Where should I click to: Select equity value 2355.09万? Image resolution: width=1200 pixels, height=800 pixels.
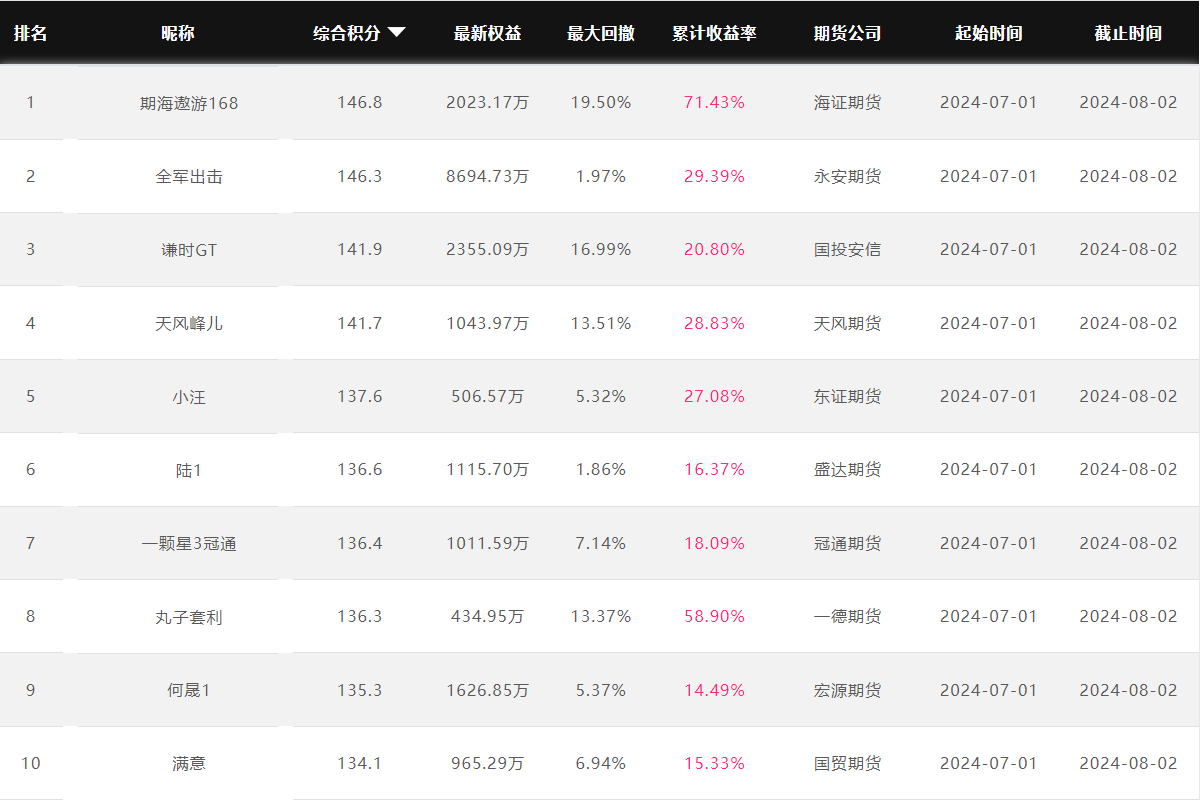coord(487,249)
